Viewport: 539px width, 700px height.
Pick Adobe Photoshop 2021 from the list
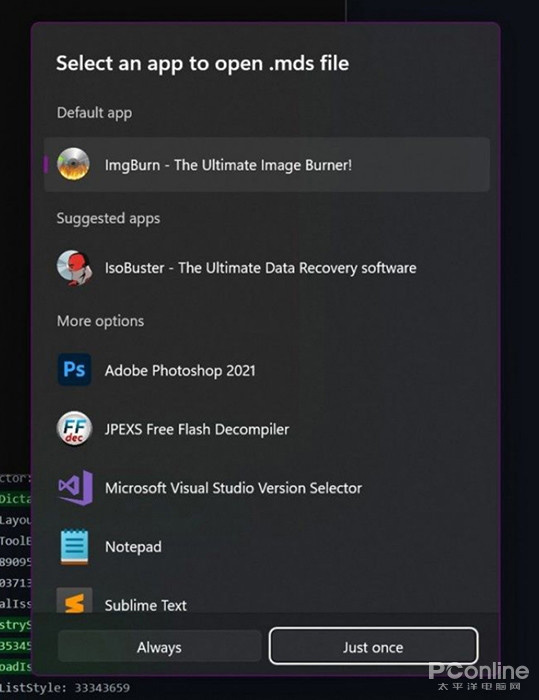click(x=267, y=370)
